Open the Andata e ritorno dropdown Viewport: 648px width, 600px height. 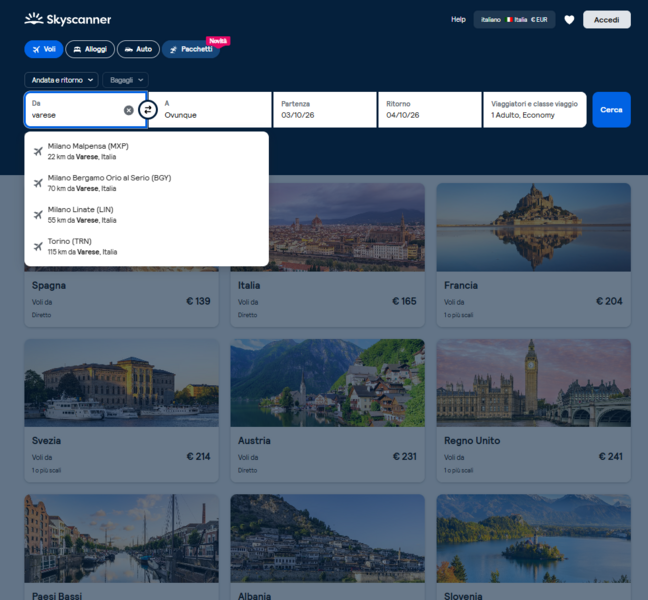click(x=61, y=80)
